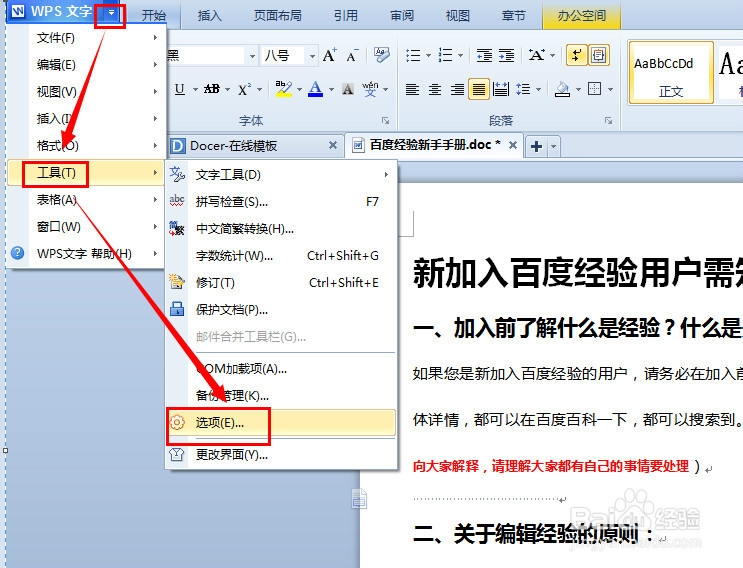Switch to the 插入 ribbon tab
The width and height of the screenshot is (743, 568).
(x=209, y=16)
